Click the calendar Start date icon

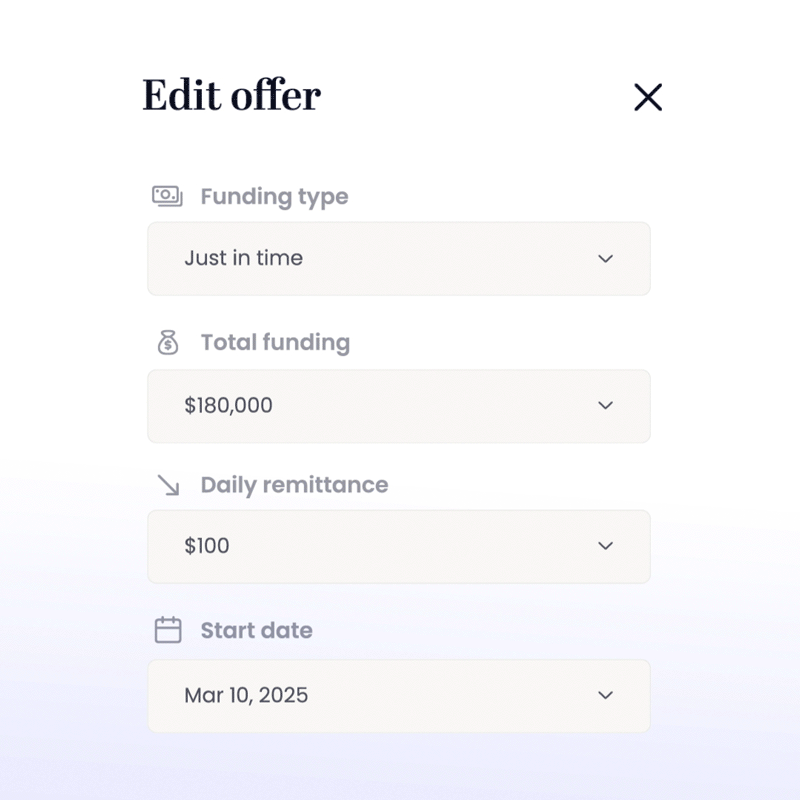(168, 630)
